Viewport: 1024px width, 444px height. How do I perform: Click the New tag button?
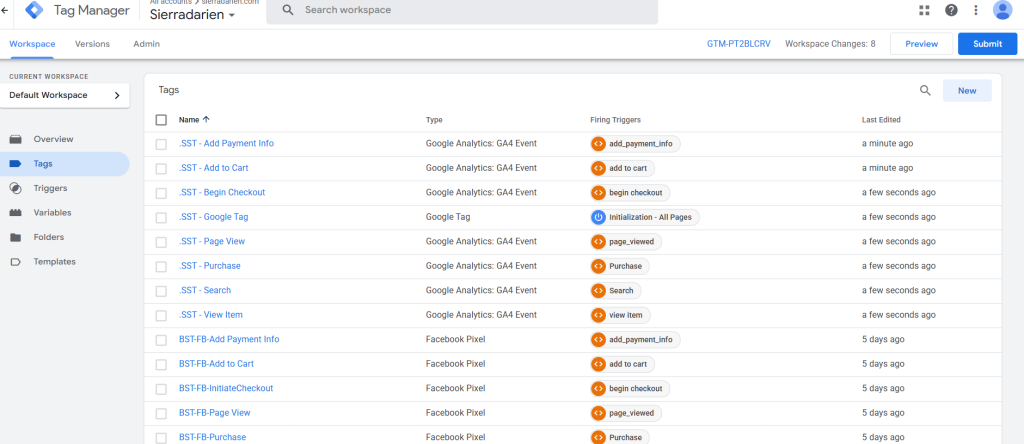click(967, 91)
